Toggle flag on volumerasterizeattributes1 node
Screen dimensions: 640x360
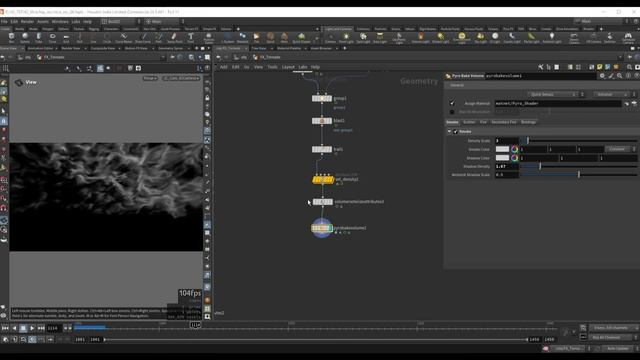click(x=331, y=202)
